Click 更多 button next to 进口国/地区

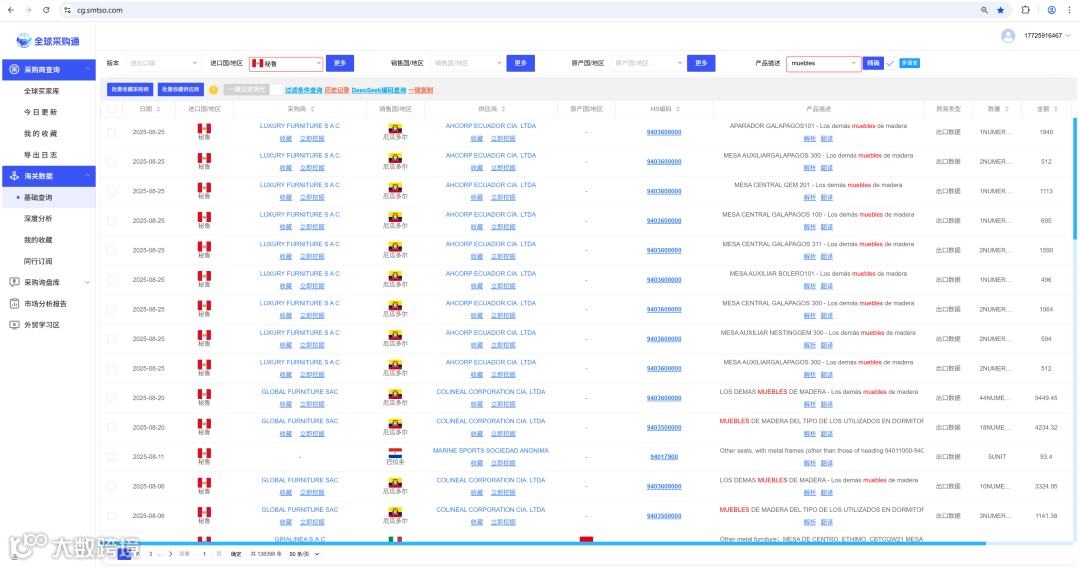[x=340, y=63]
